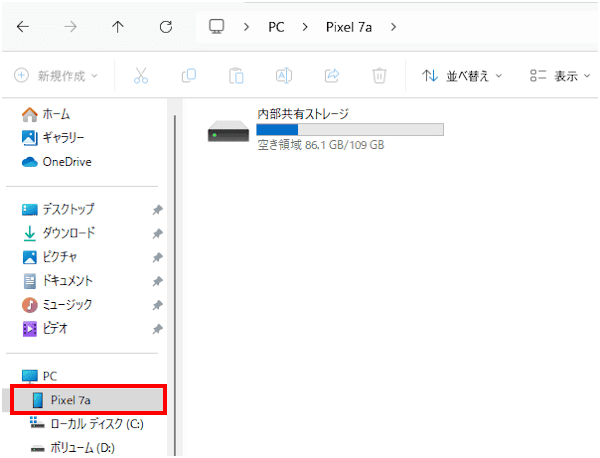Viewport: 600px width, 458px height.
Task: Select PC in the navigation tree
Action: (x=39, y=376)
